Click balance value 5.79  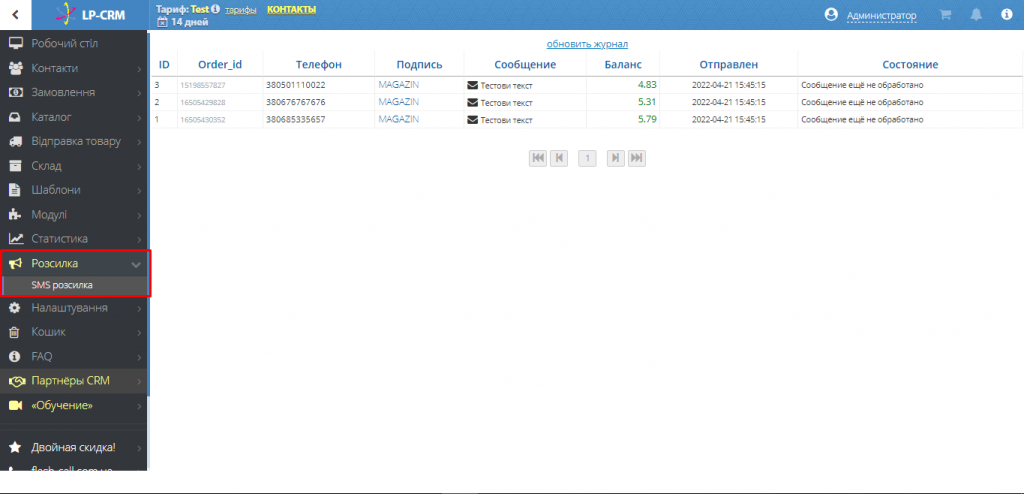click(647, 119)
